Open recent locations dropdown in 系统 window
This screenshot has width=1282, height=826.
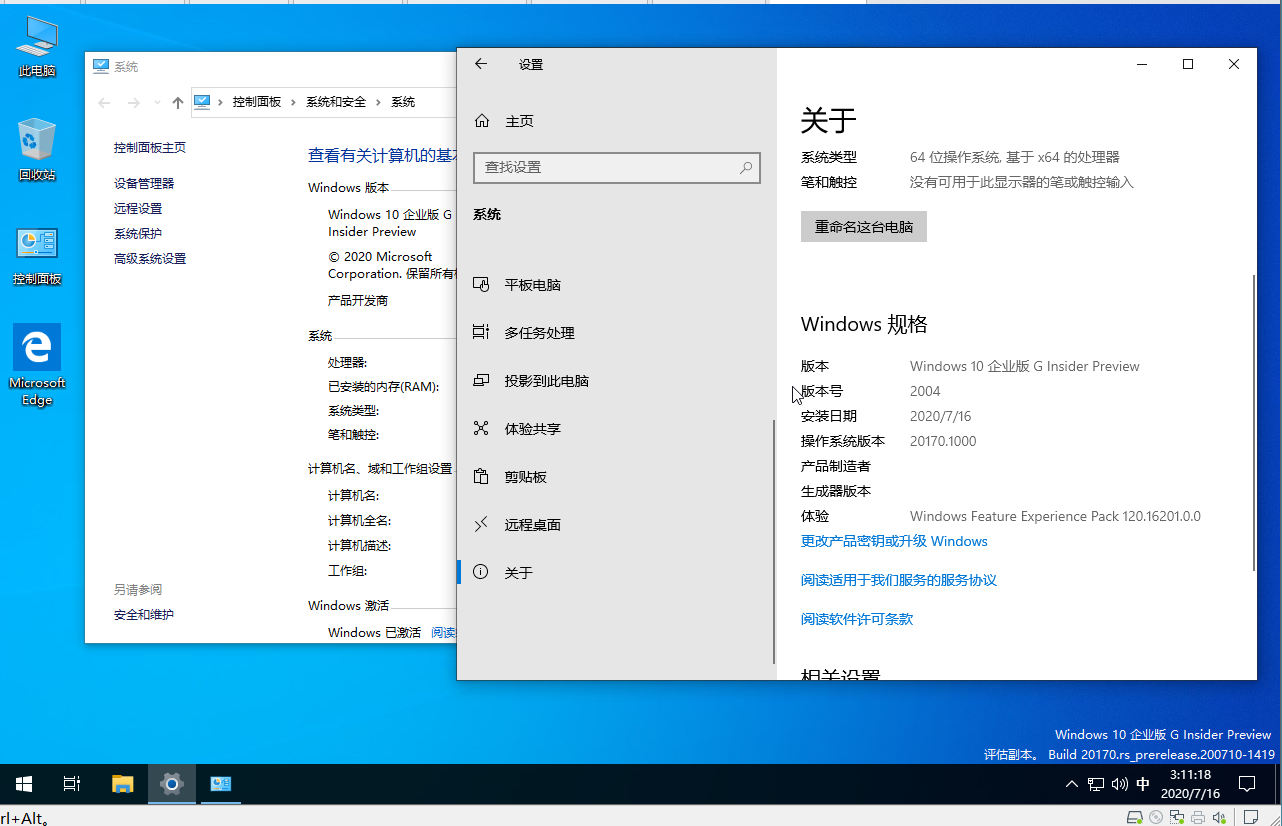click(157, 102)
